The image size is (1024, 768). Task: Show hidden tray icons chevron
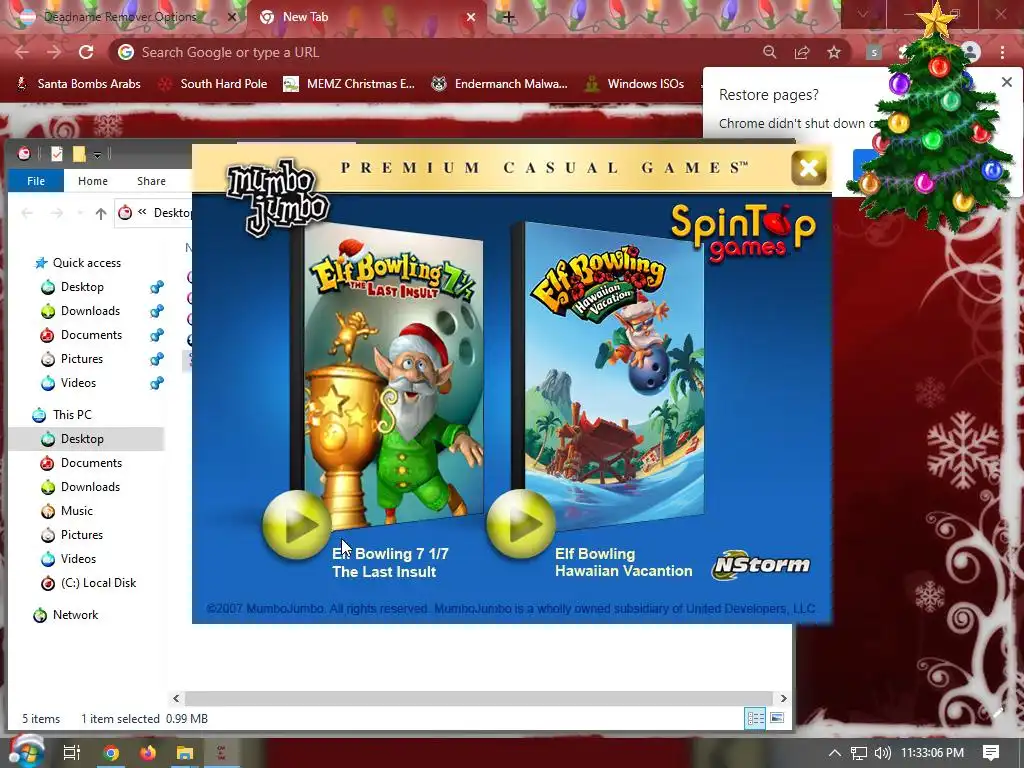tap(835, 753)
